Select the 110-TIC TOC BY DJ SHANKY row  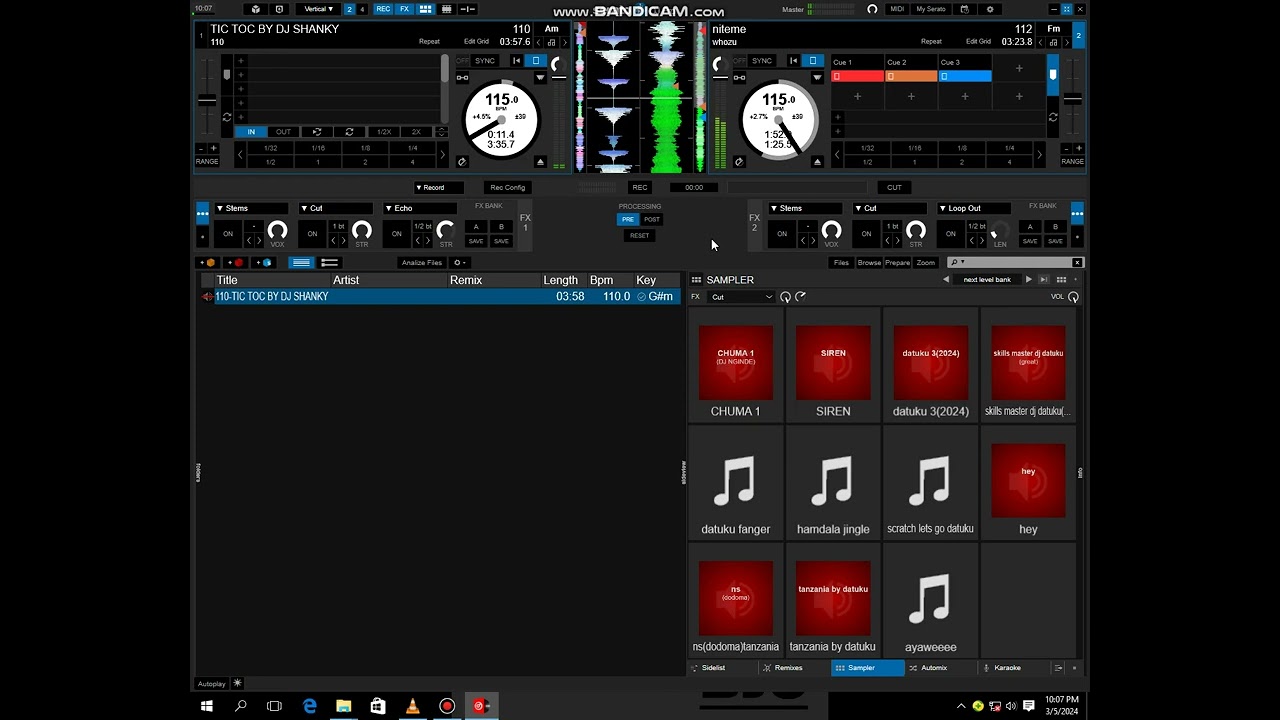pos(439,297)
